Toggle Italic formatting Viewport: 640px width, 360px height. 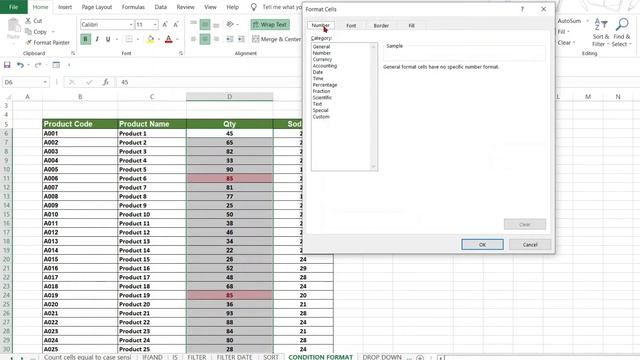point(97,39)
